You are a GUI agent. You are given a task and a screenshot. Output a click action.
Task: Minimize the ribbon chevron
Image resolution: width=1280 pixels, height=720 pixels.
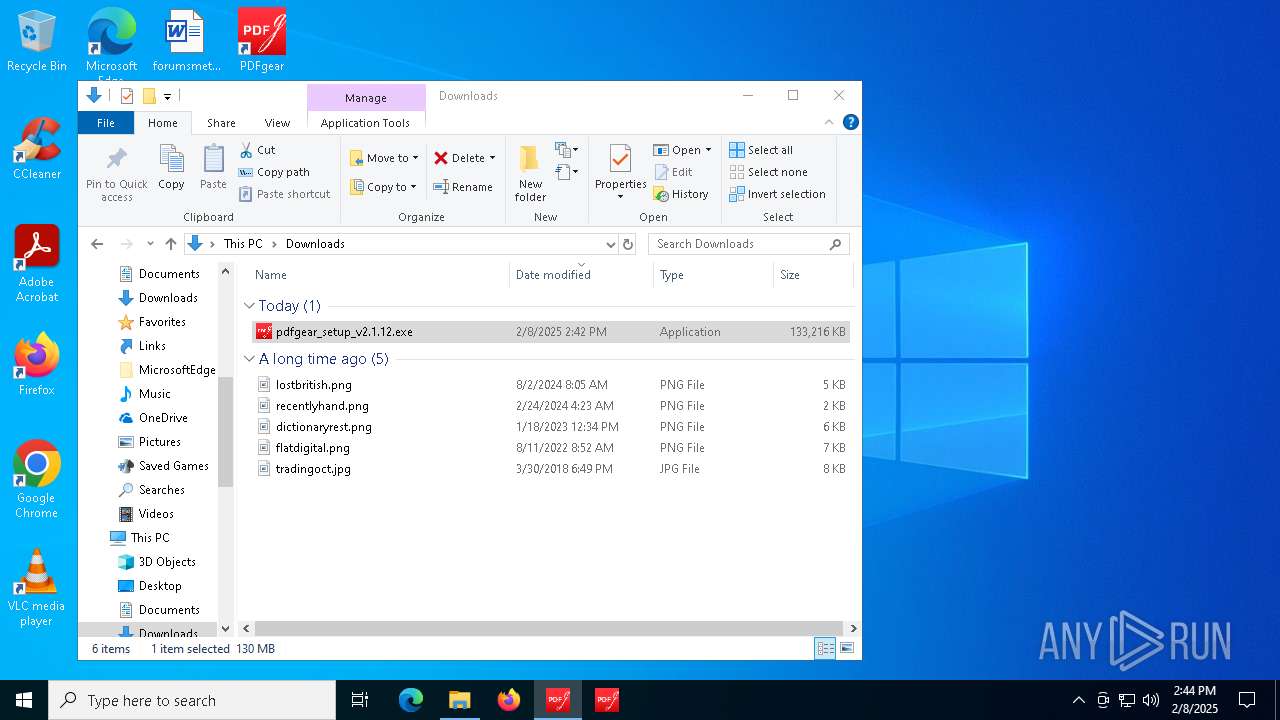[x=829, y=123]
